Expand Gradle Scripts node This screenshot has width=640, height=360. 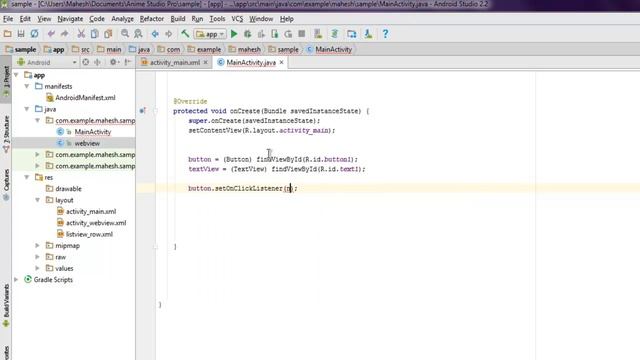click(16, 280)
